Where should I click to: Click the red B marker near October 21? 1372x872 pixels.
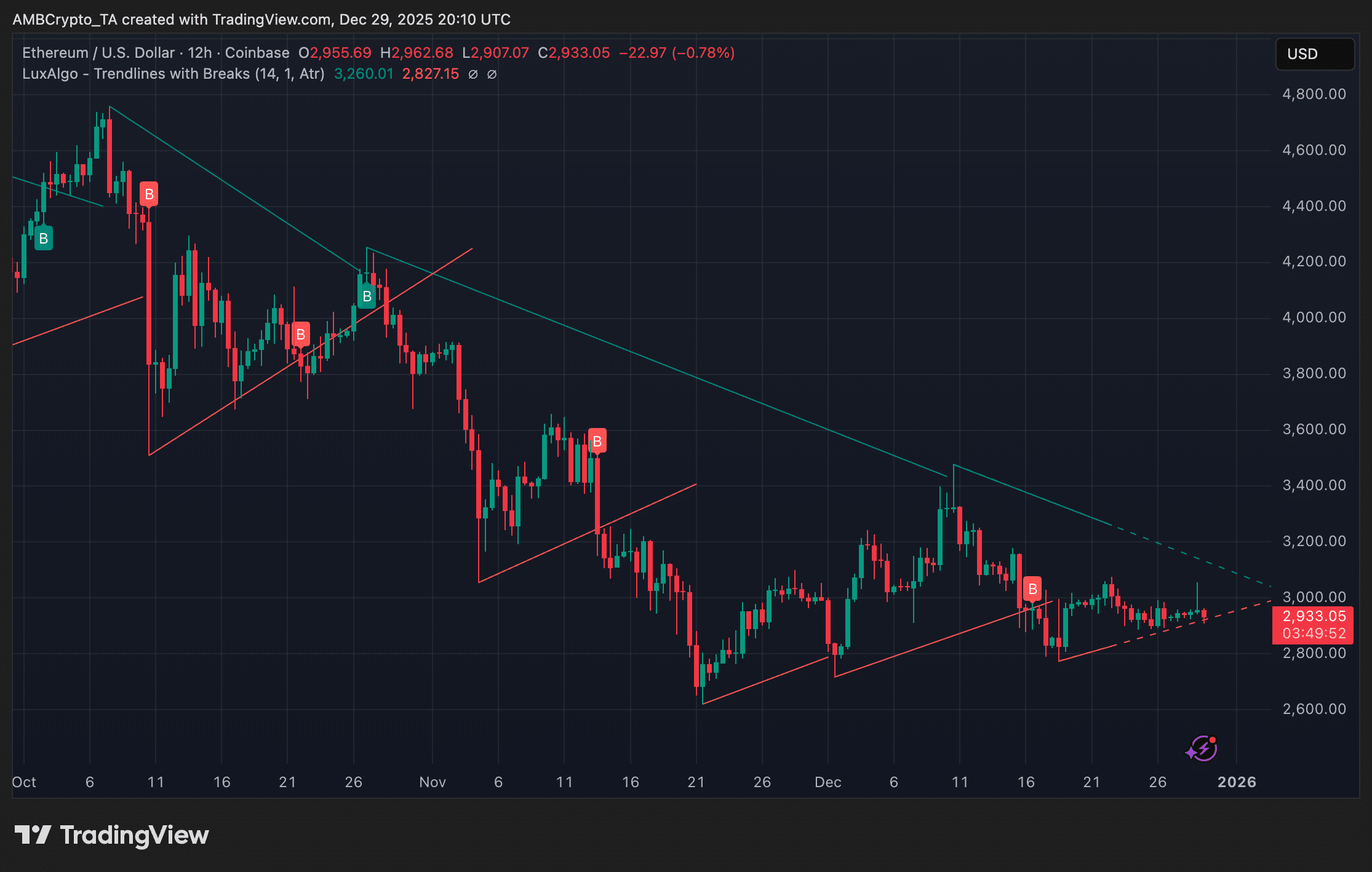[x=300, y=335]
